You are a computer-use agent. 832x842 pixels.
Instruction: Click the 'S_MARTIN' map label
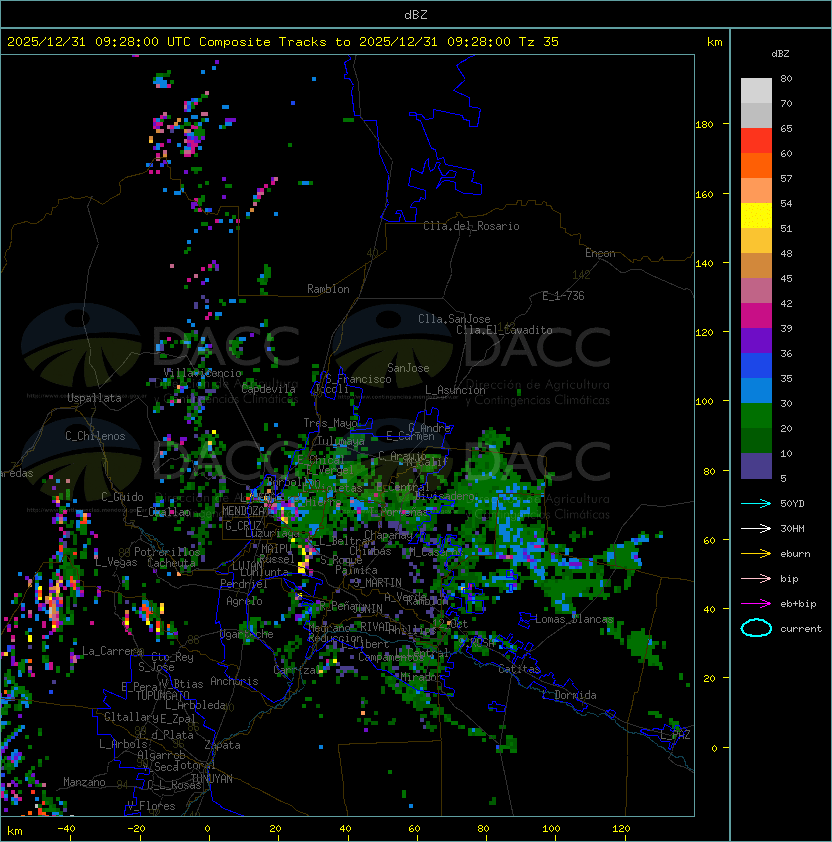[x=377, y=583]
